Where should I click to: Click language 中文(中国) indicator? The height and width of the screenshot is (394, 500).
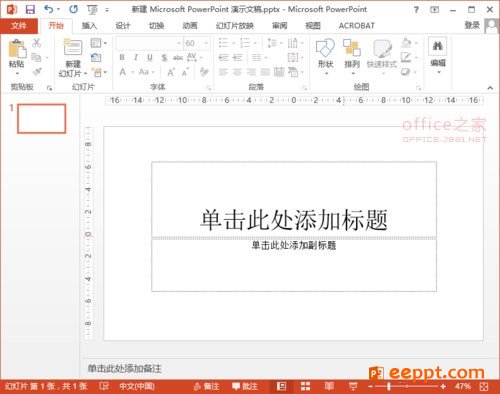(137, 386)
